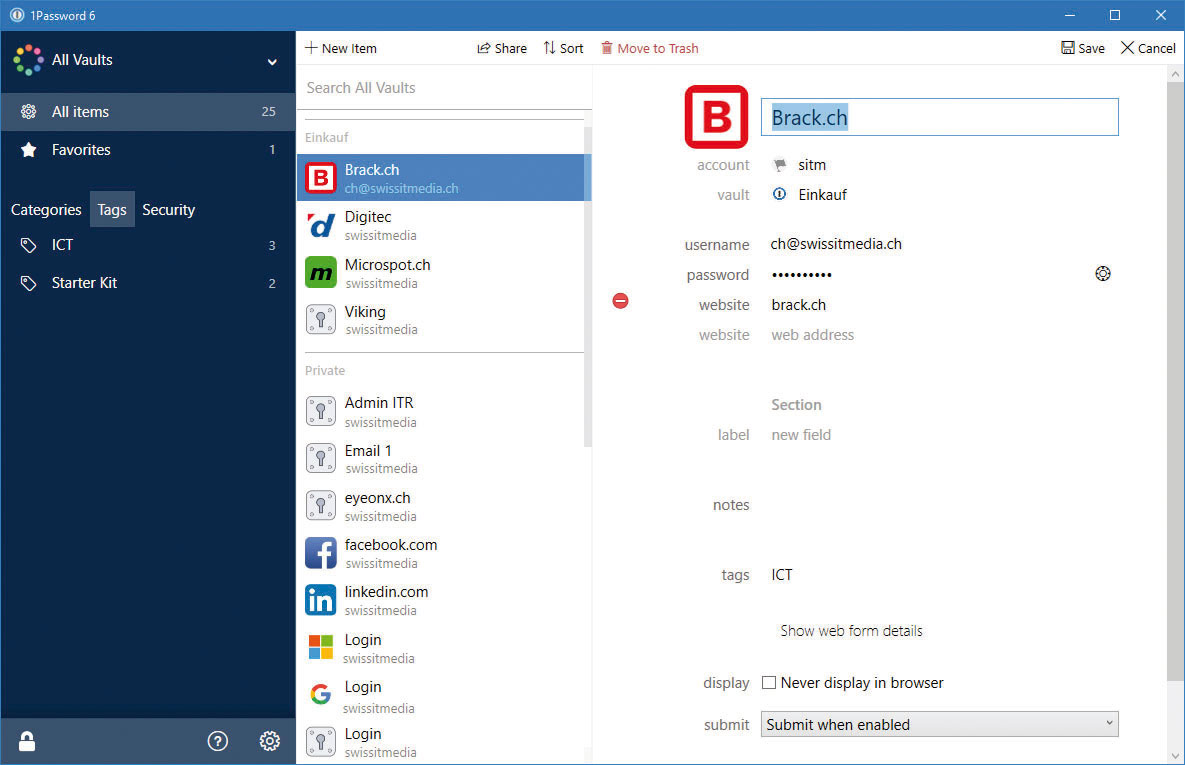1185x765 pixels.
Task: Click the Einkauf group header
Action: pyautogui.click(x=327, y=138)
